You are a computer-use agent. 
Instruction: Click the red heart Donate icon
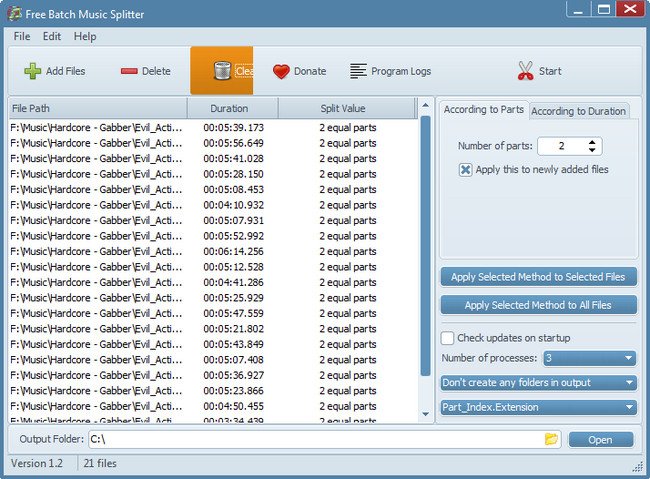pyautogui.click(x=281, y=71)
